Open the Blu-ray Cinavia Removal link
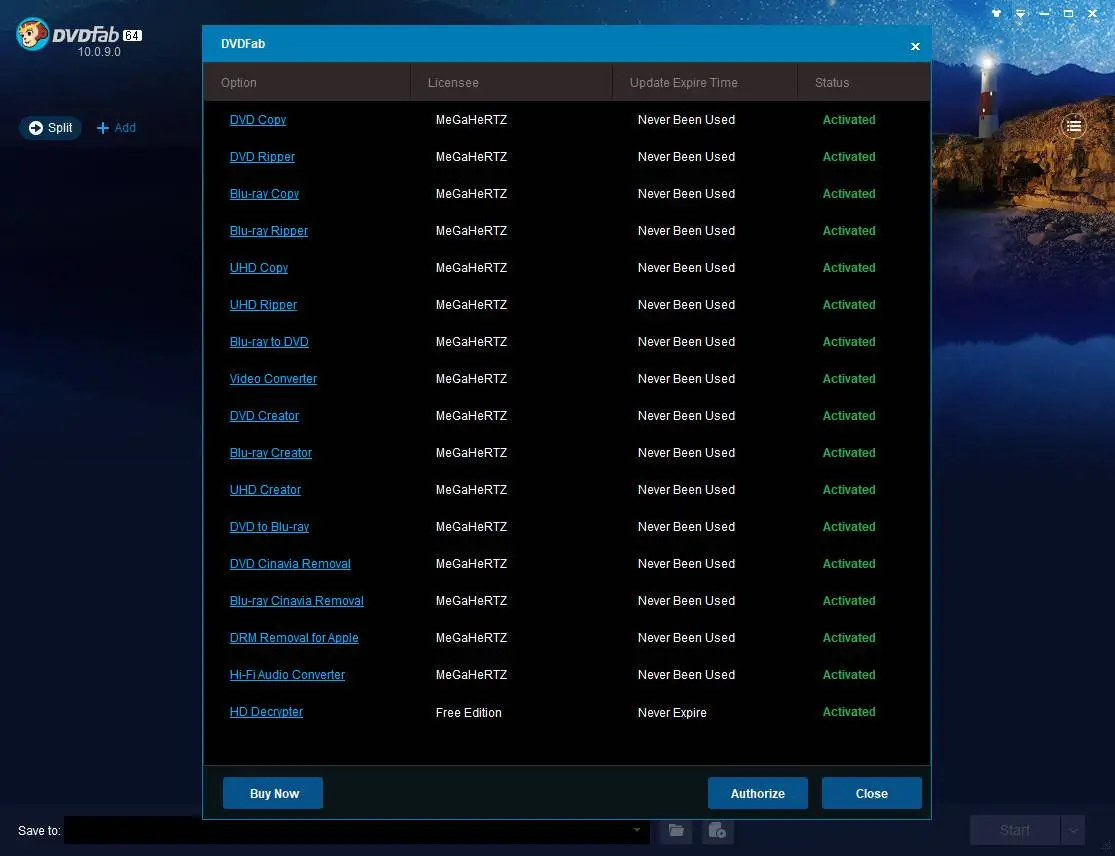This screenshot has width=1115, height=856. (297, 600)
